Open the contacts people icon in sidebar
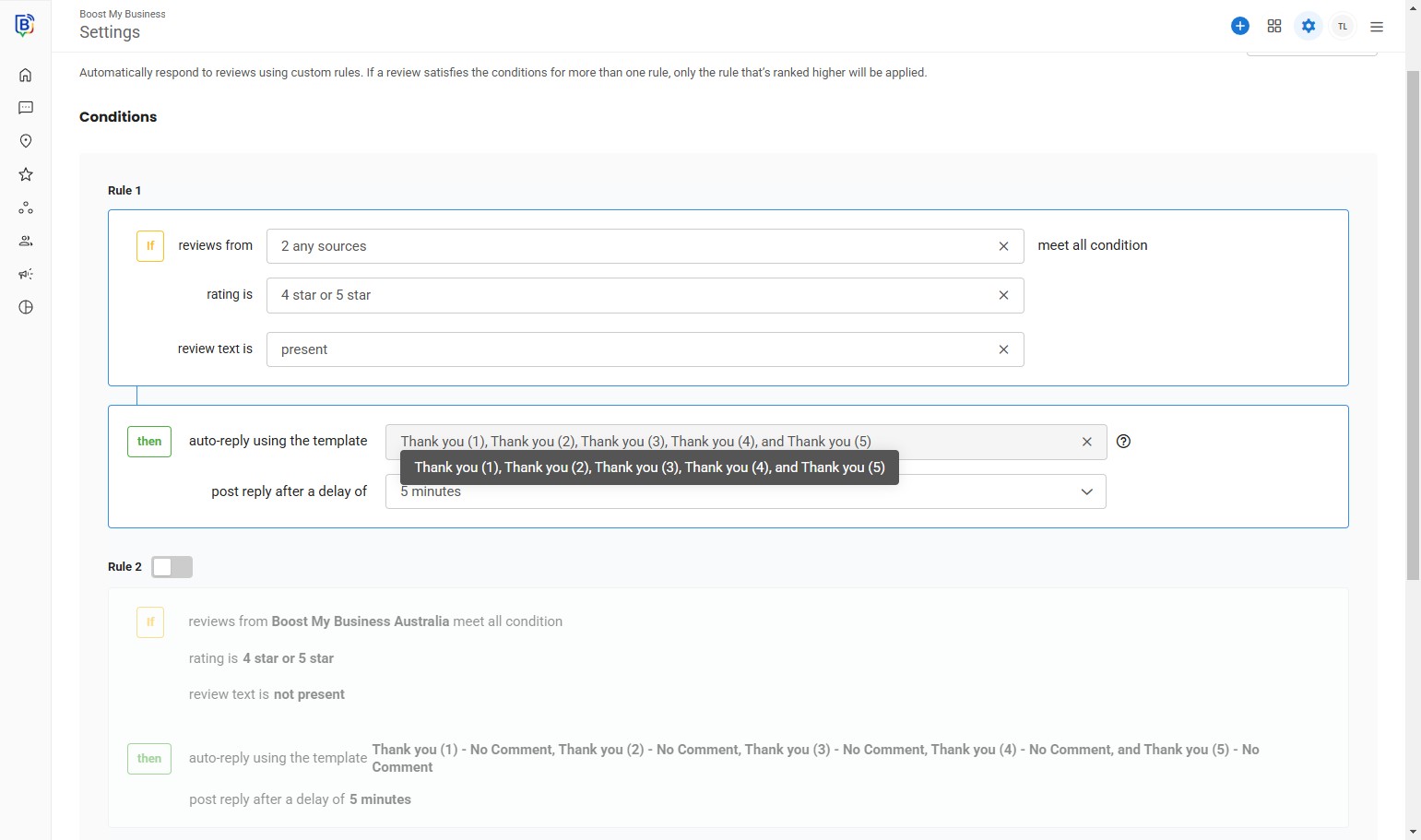Viewport: 1421px width, 840px height. 26,241
